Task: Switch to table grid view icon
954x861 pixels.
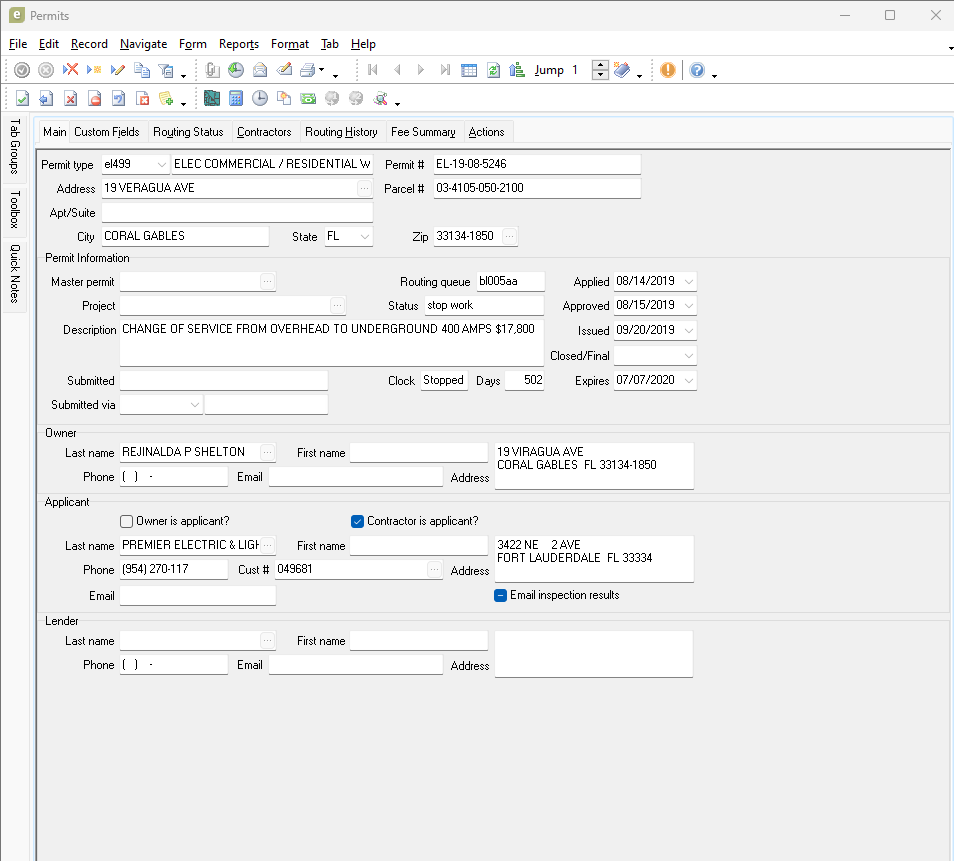Action: tap(469, 70)
